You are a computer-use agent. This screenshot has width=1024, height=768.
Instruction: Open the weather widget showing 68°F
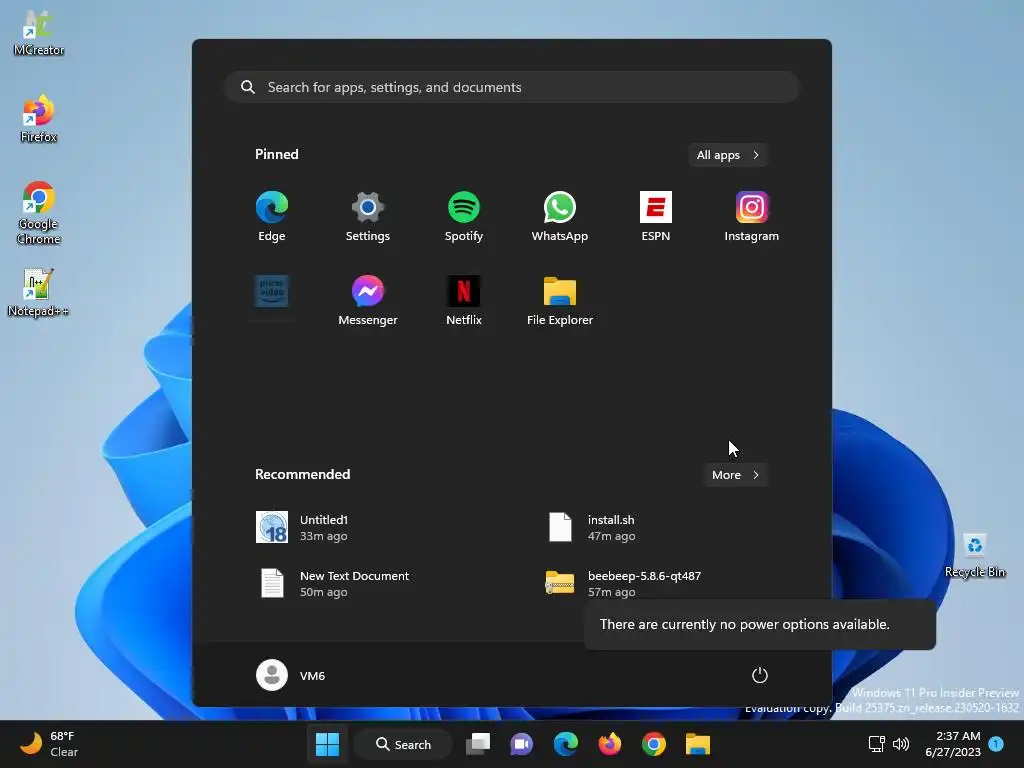(x=49, y=744)
